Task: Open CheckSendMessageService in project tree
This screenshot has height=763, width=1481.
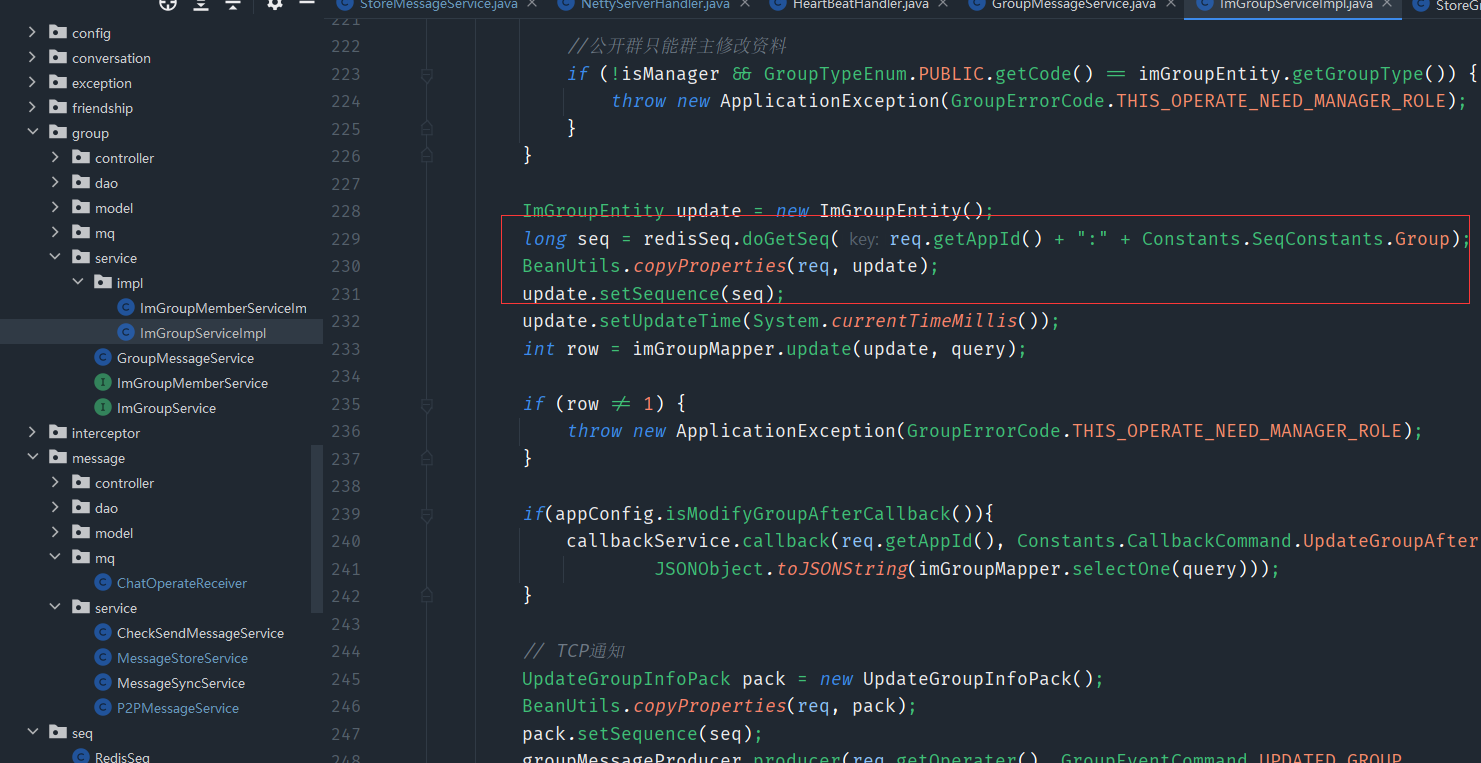Action: pos(200,633)
